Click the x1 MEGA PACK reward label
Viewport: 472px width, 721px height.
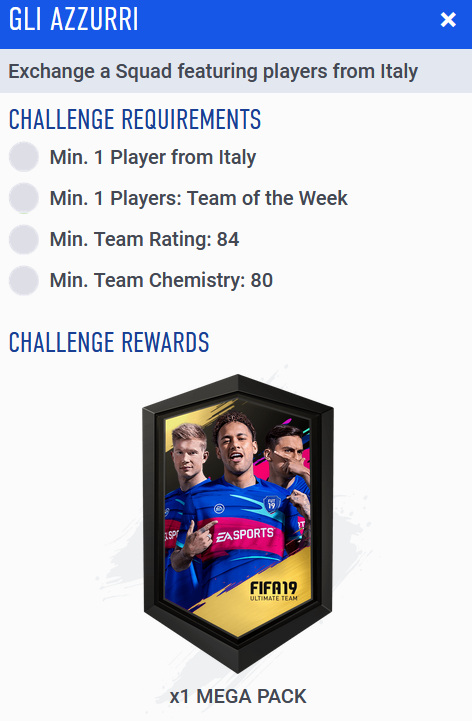pos(238,696)
